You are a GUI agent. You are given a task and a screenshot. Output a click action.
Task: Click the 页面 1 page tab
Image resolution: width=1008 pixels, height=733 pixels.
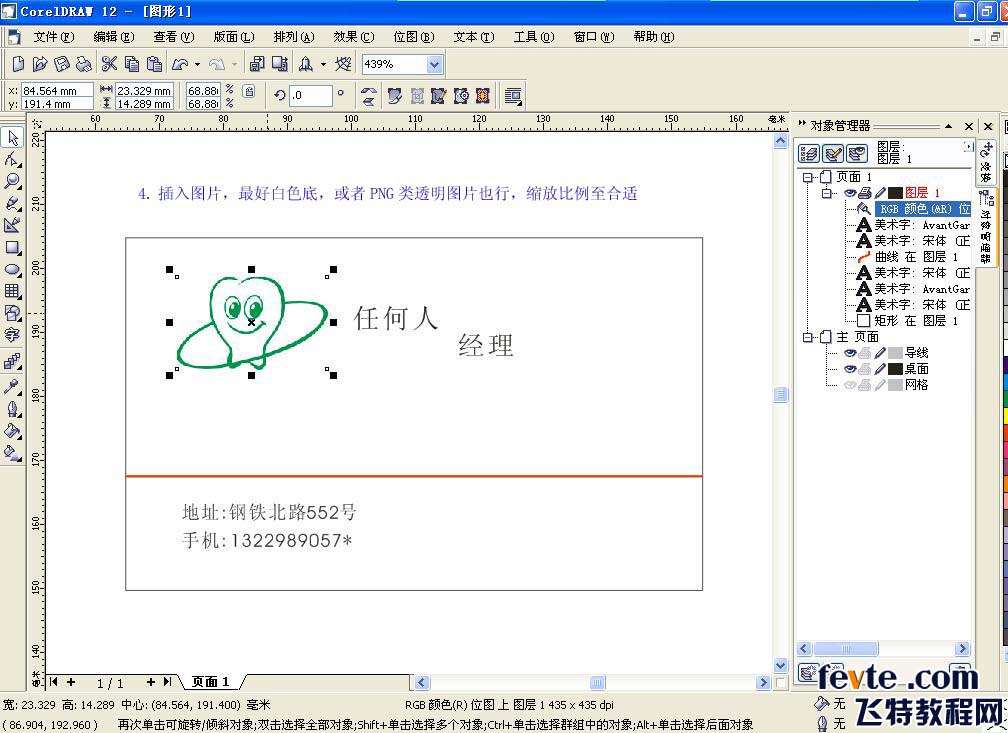tap(211, 682)
